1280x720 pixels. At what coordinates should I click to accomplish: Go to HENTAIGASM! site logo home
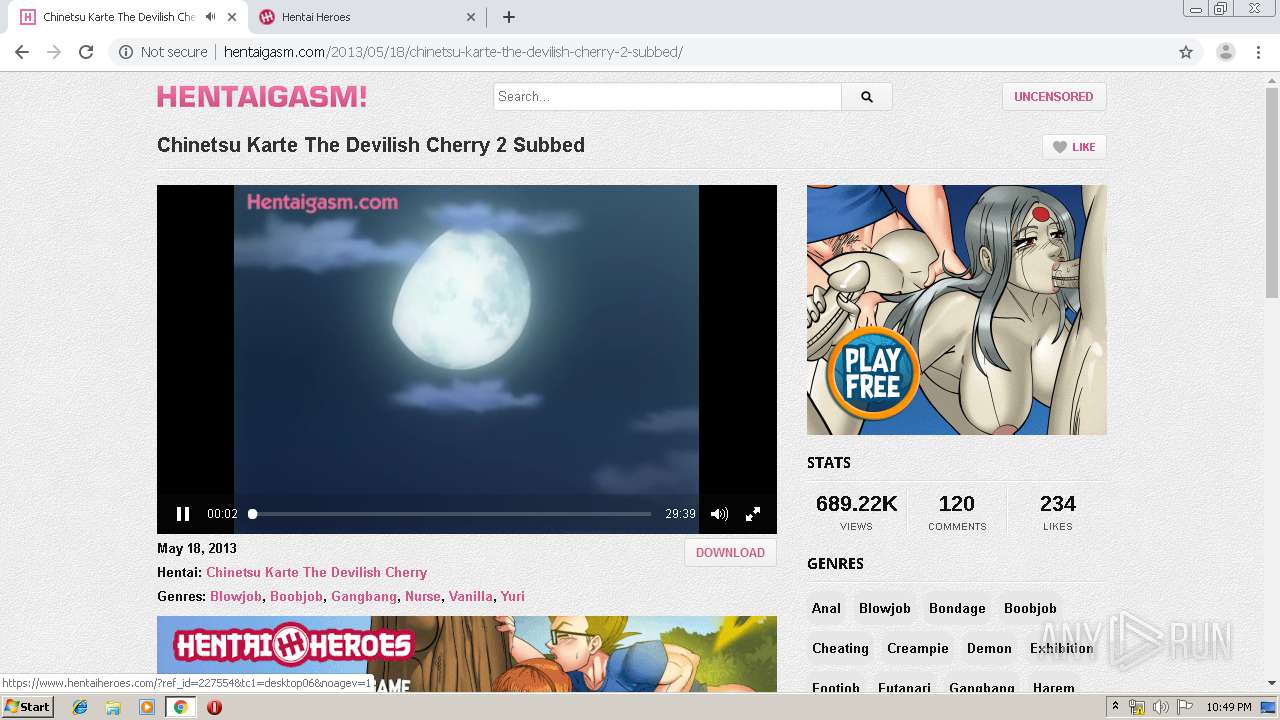(x=262, y=96)
